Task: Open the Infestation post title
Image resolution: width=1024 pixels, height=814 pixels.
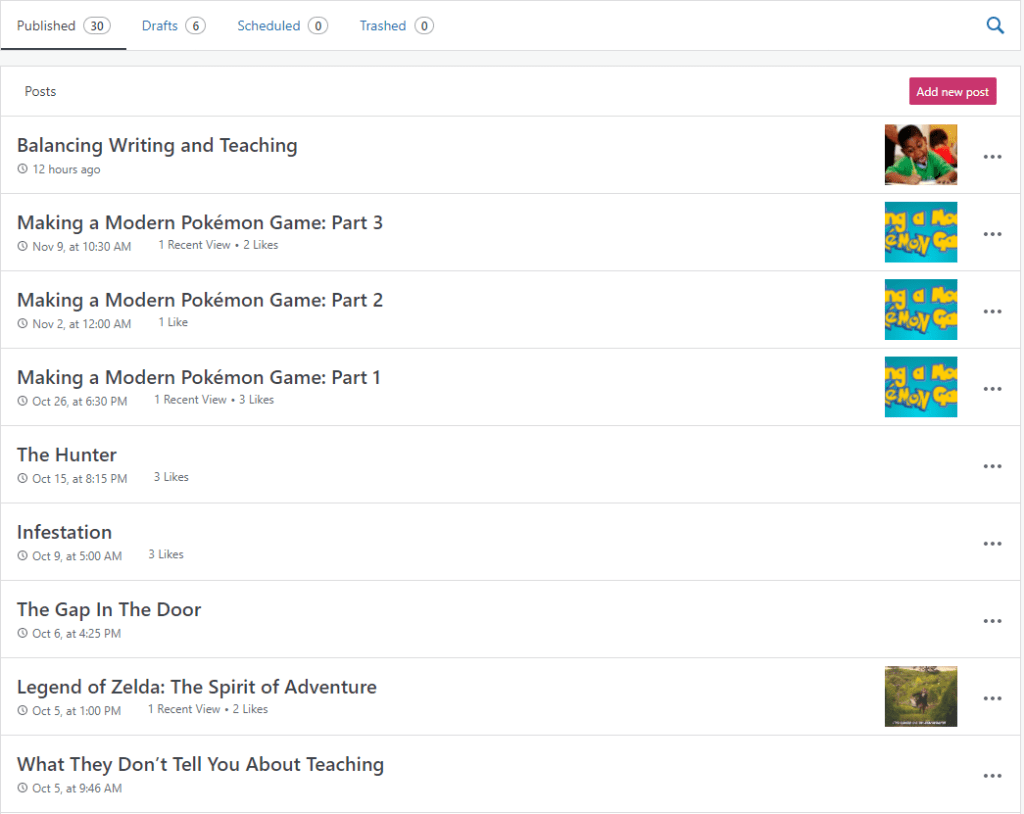Action: (64, 532)
